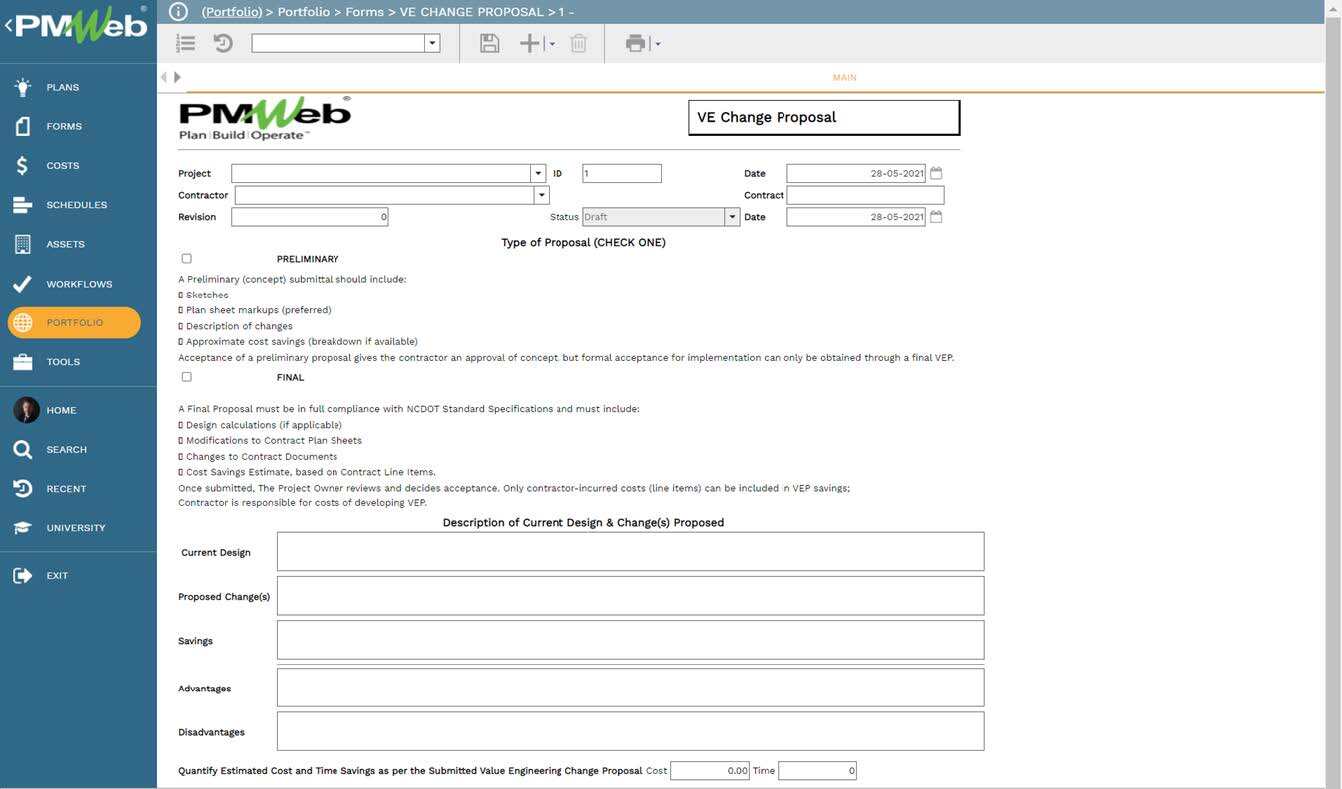Open the calendar icon beside the top Date field

click(936, 173)
